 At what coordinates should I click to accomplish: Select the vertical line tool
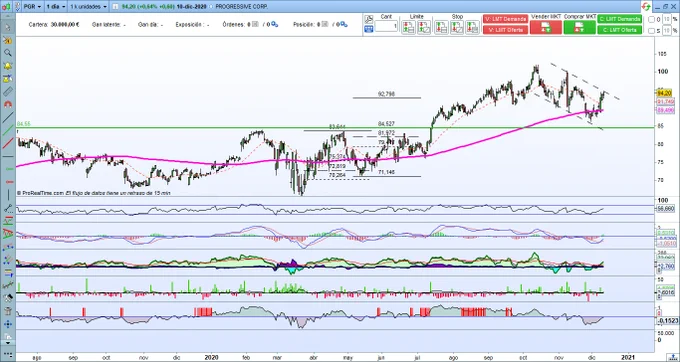(x=7, y=195)
